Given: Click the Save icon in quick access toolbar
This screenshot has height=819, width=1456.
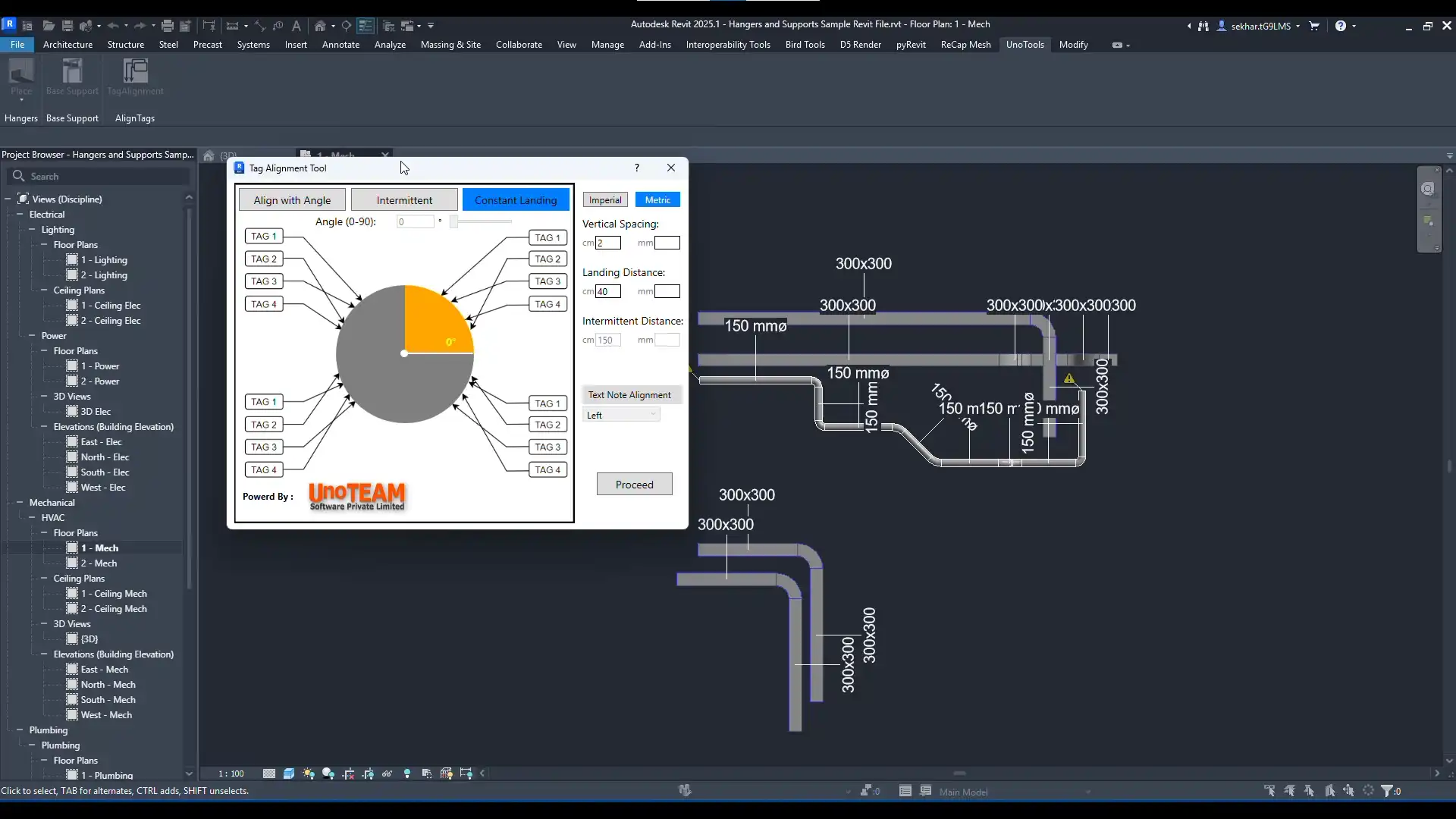Looking at the screenshot, I should [67, 26].
